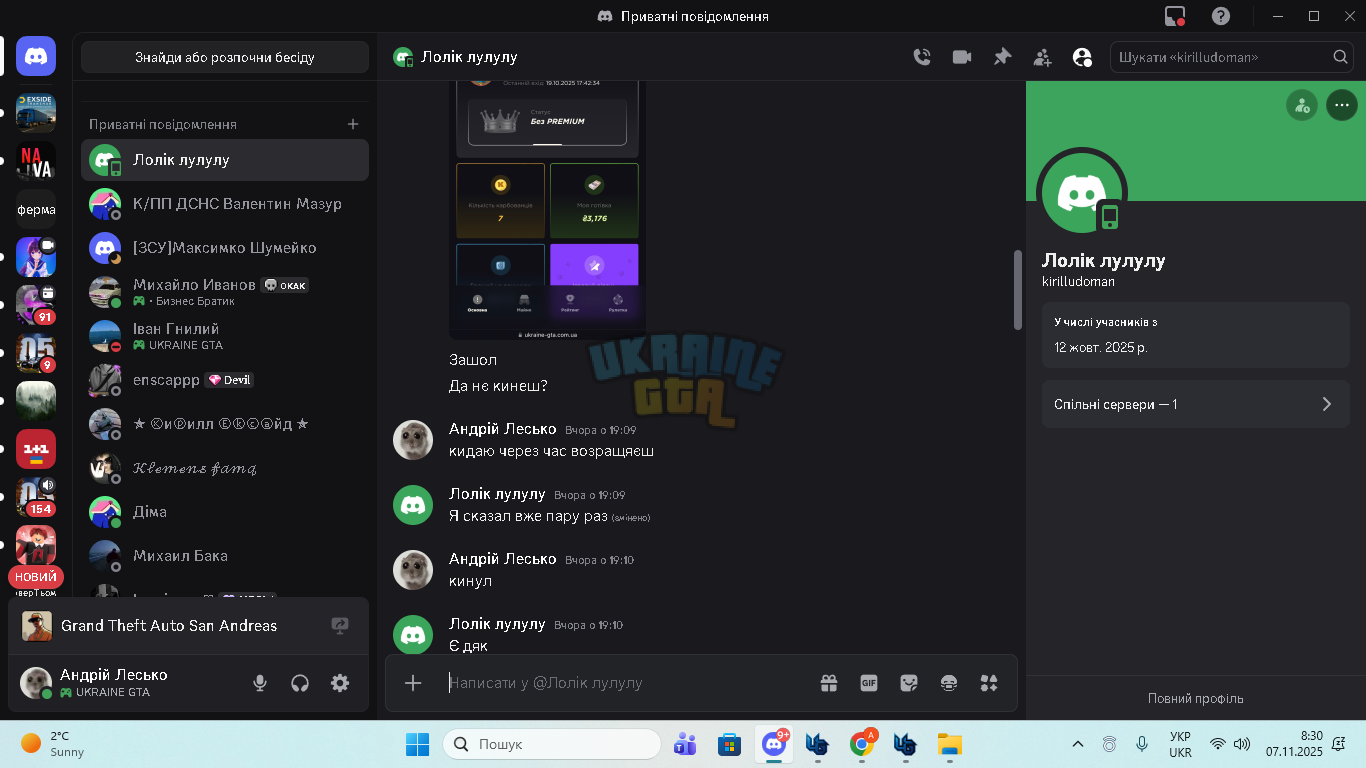Image resolution: width=1366 pixels, height=768 pixels.
Task: Click message text "кидаю через час возращяеш"
Action: [552, 451]
